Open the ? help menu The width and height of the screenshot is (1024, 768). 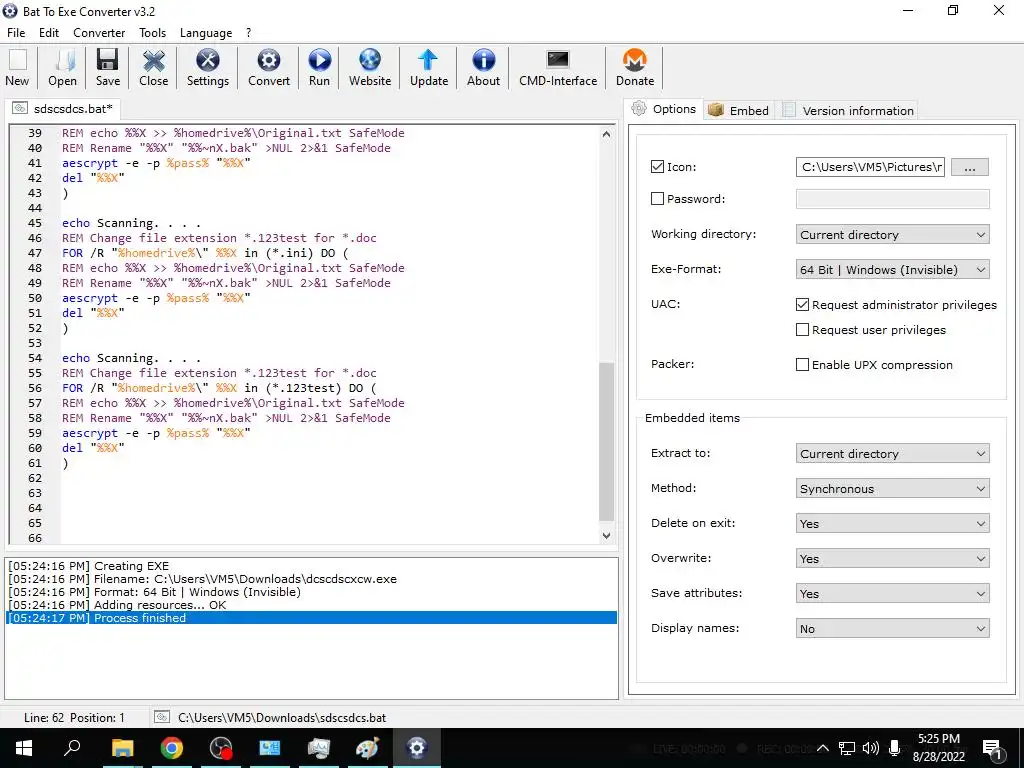[x=249, y=33]
